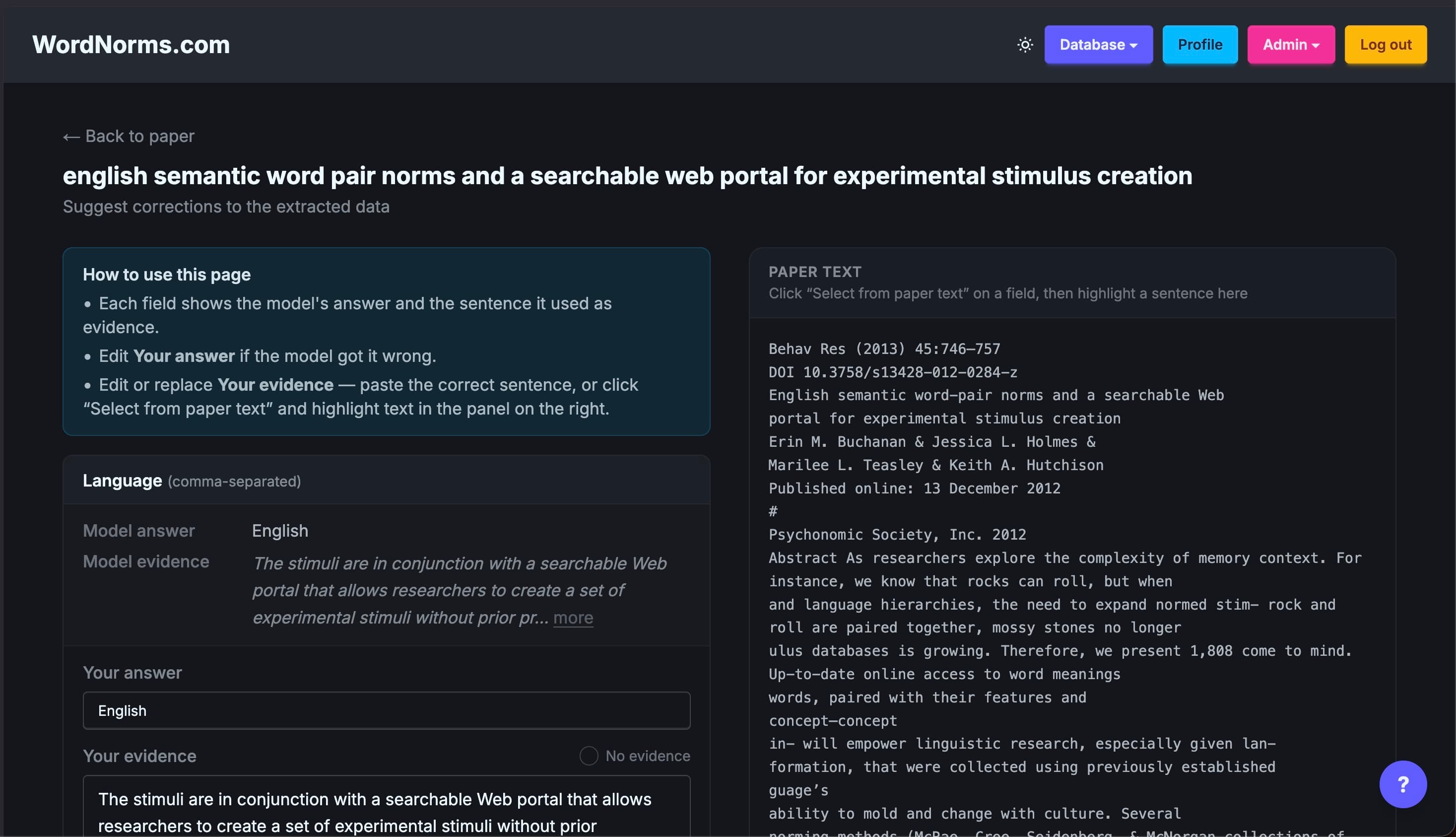The width and height of the screenshot is (1456, 837).
Task: Expand the Admin dropdown menu
Action: (x=1291, y=44)
